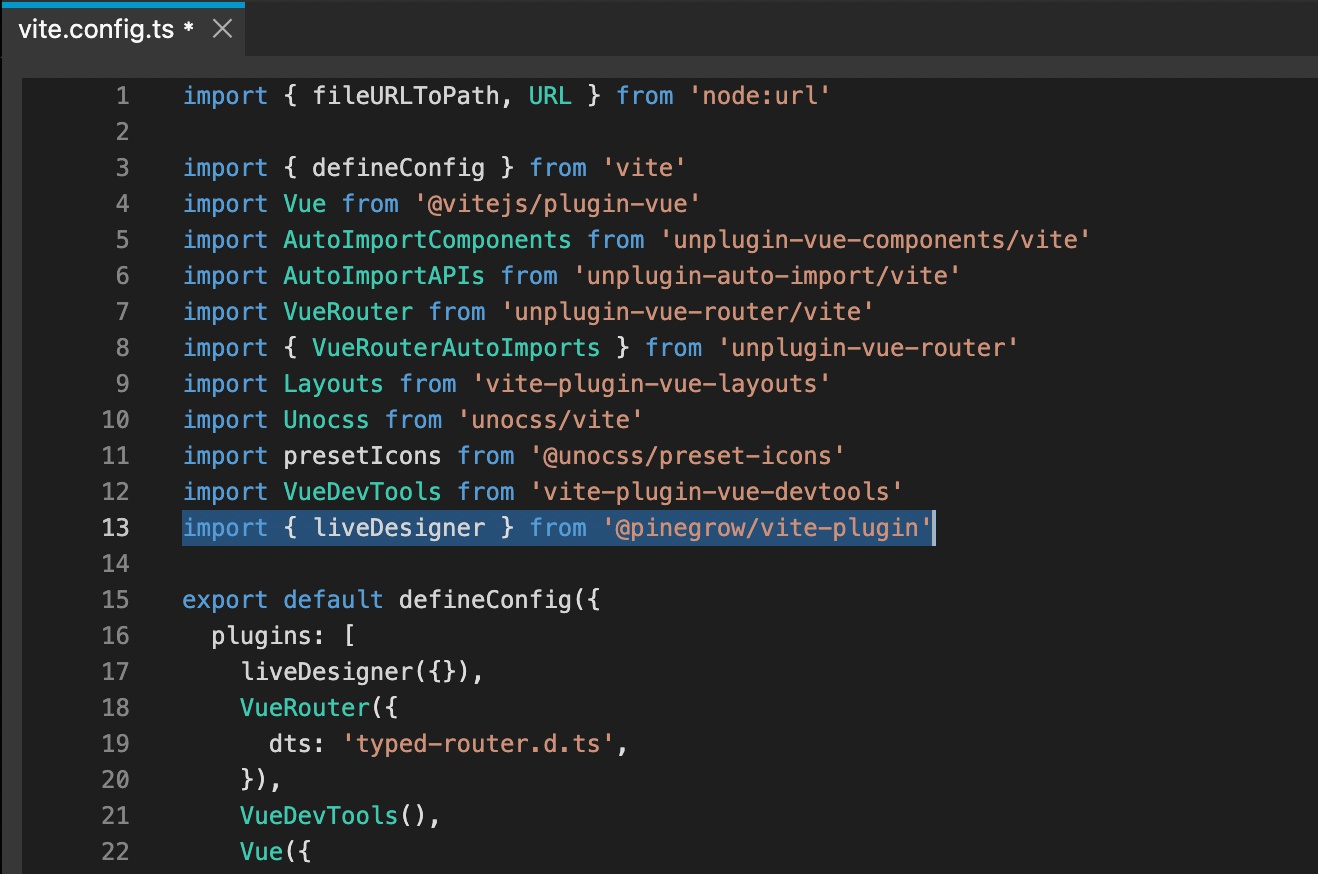The width and height of the screenshot is (1318, 874).
Task: Click the '@pinegrow/vite-plugin' string
Action: point(767,528)
